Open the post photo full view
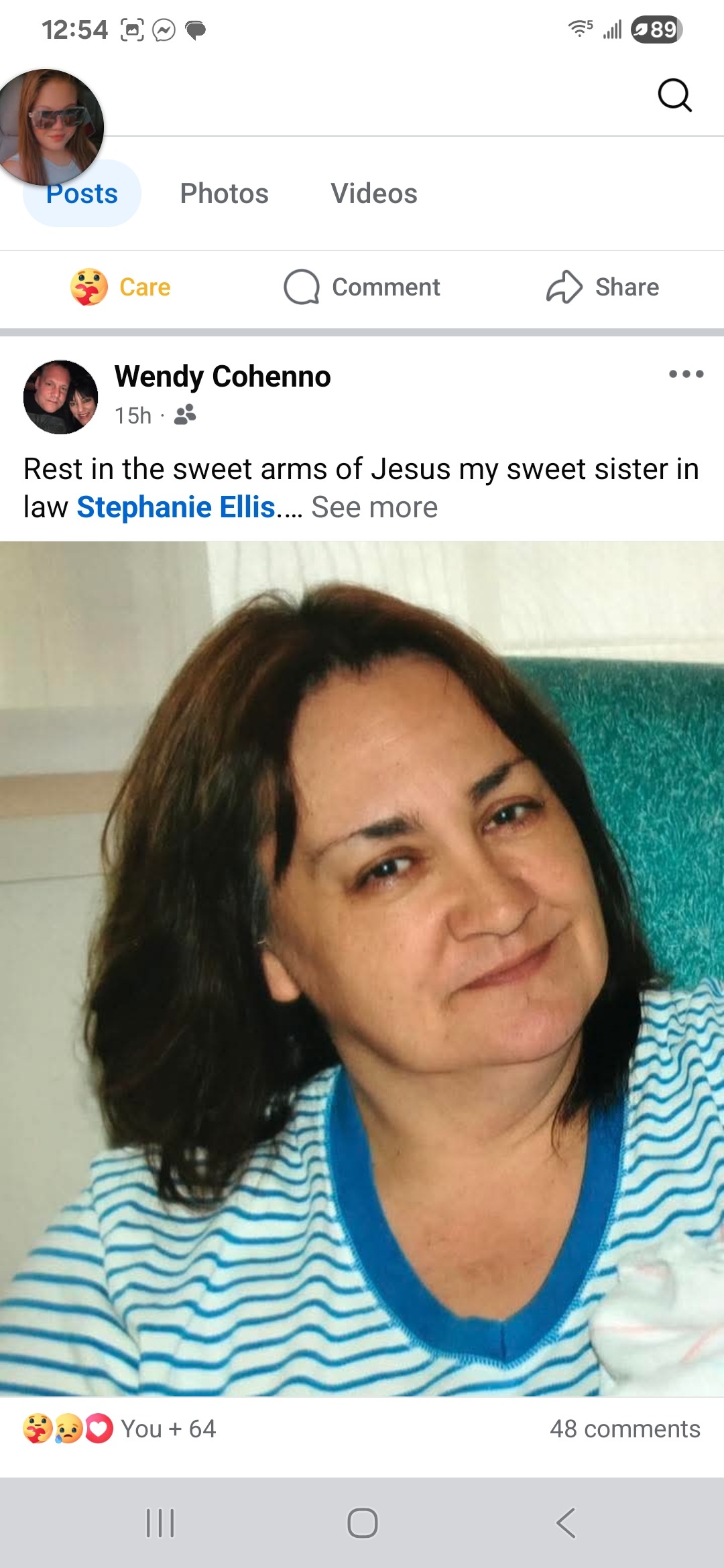 pyautogui.click(x=362, y=968)
